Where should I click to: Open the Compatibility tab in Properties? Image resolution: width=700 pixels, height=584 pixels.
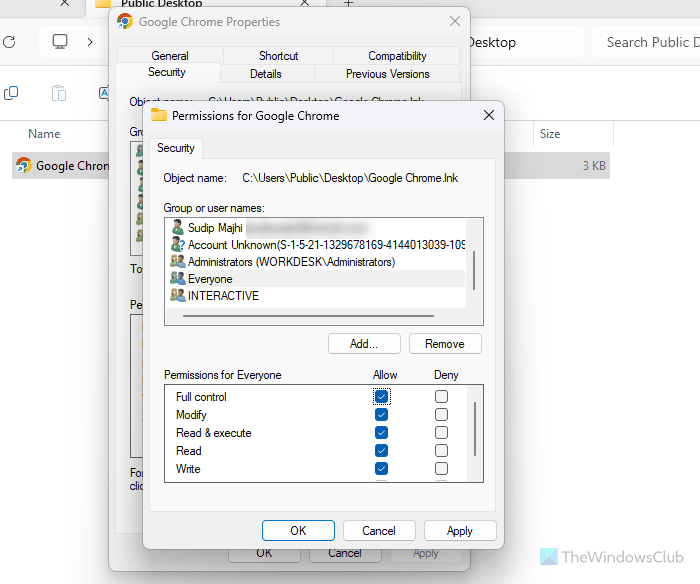(x=397, y=55)
